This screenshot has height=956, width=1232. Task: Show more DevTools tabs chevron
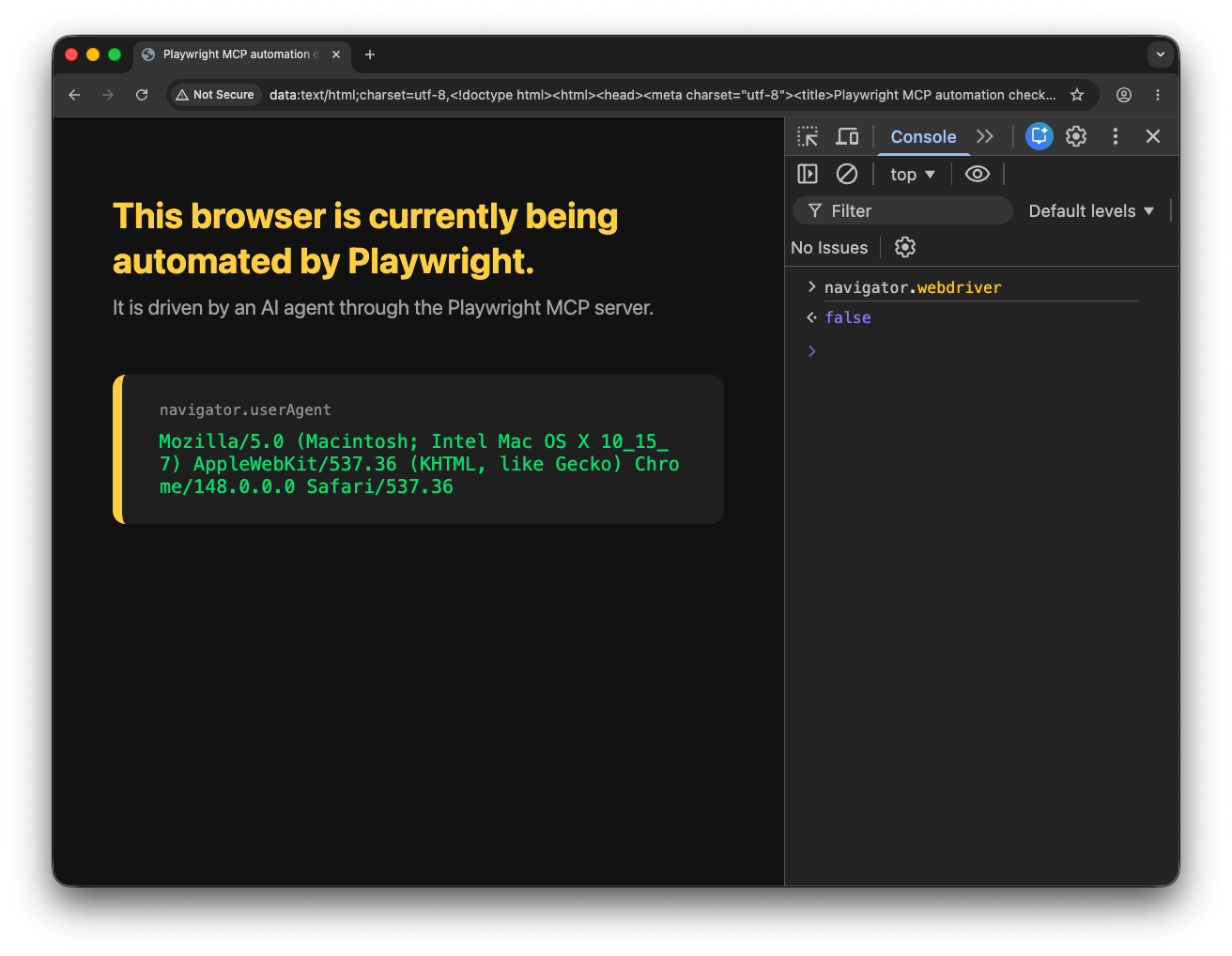point(985,136)
